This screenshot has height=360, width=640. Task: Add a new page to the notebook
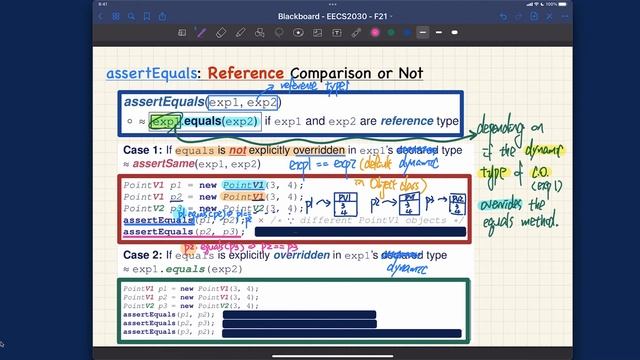coord(534,16)
